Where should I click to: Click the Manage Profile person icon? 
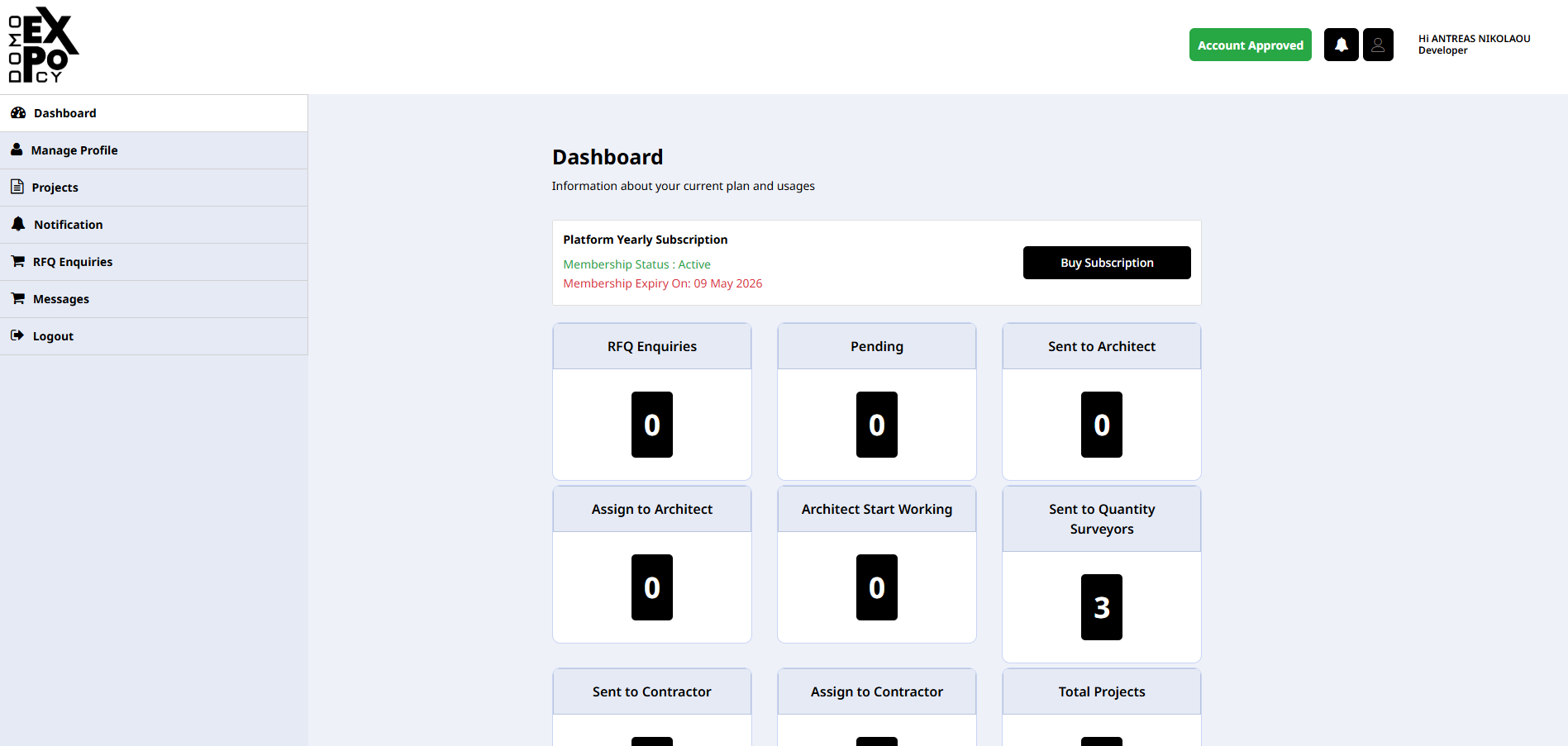point(17,150)
